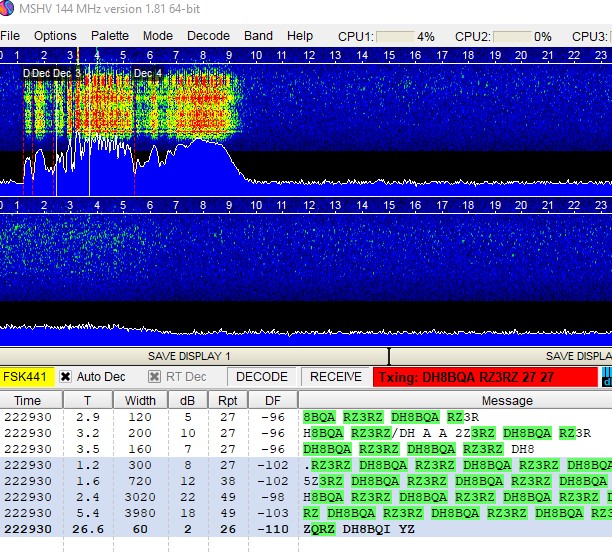612x553 pixels.
Task: Open the Help menu
Action: tap(300, 36)
